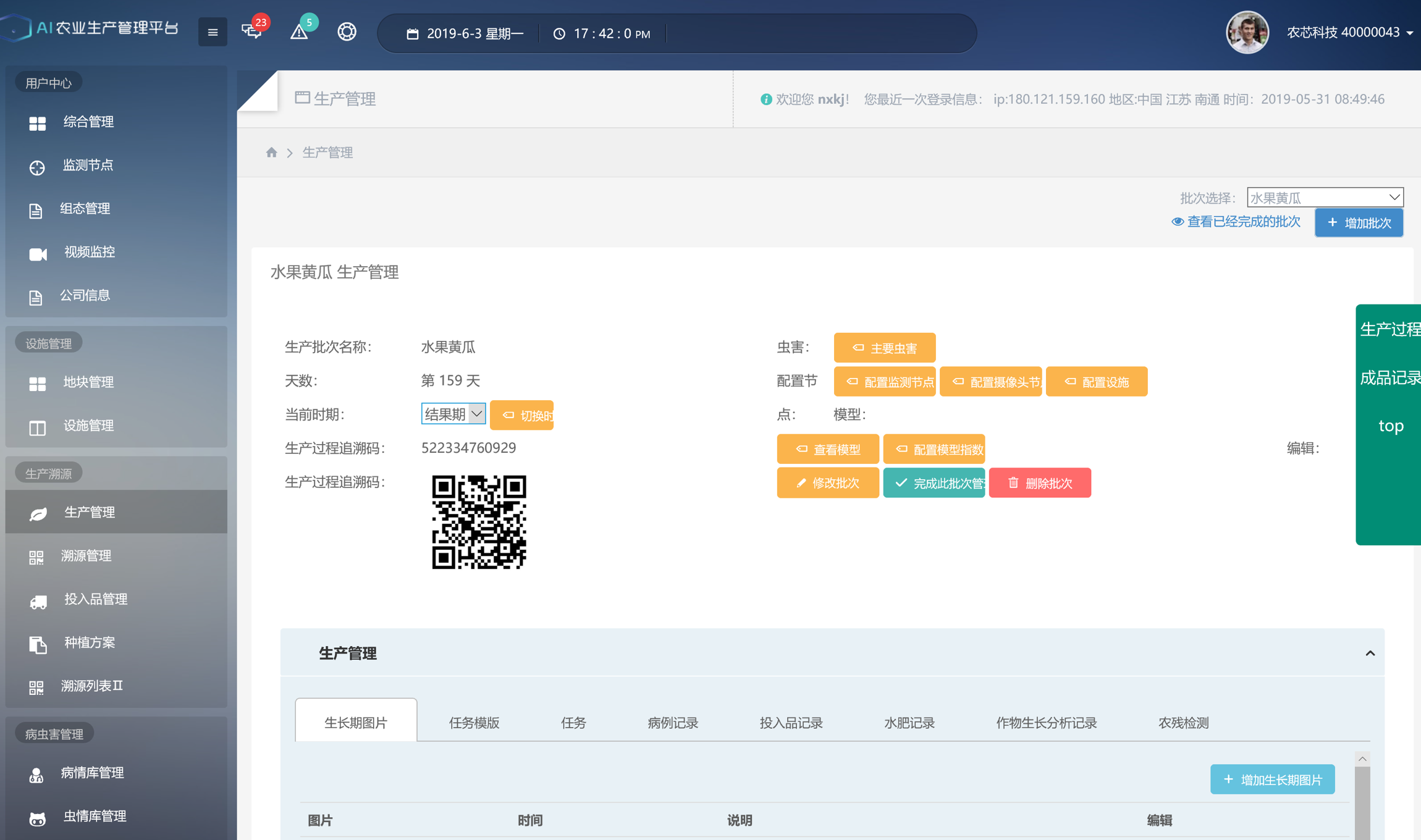Click the home breadcrumb icon

pos(271,153)
